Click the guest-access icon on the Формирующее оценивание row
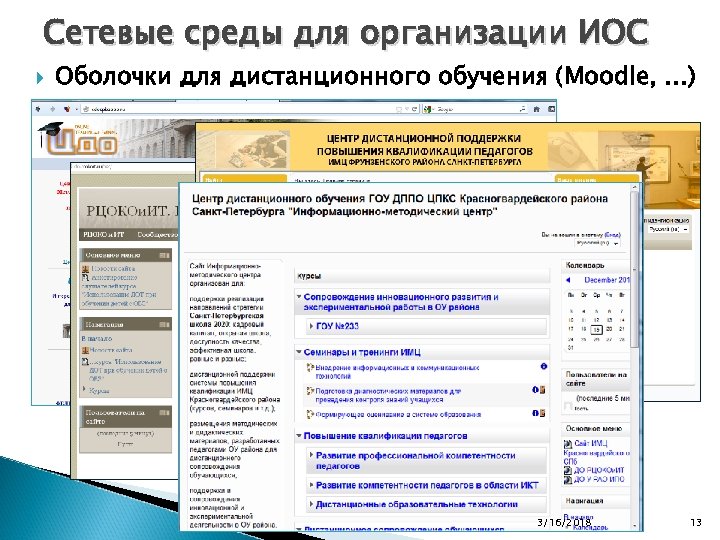Screen dimensions: 720x540 point(542,413)
